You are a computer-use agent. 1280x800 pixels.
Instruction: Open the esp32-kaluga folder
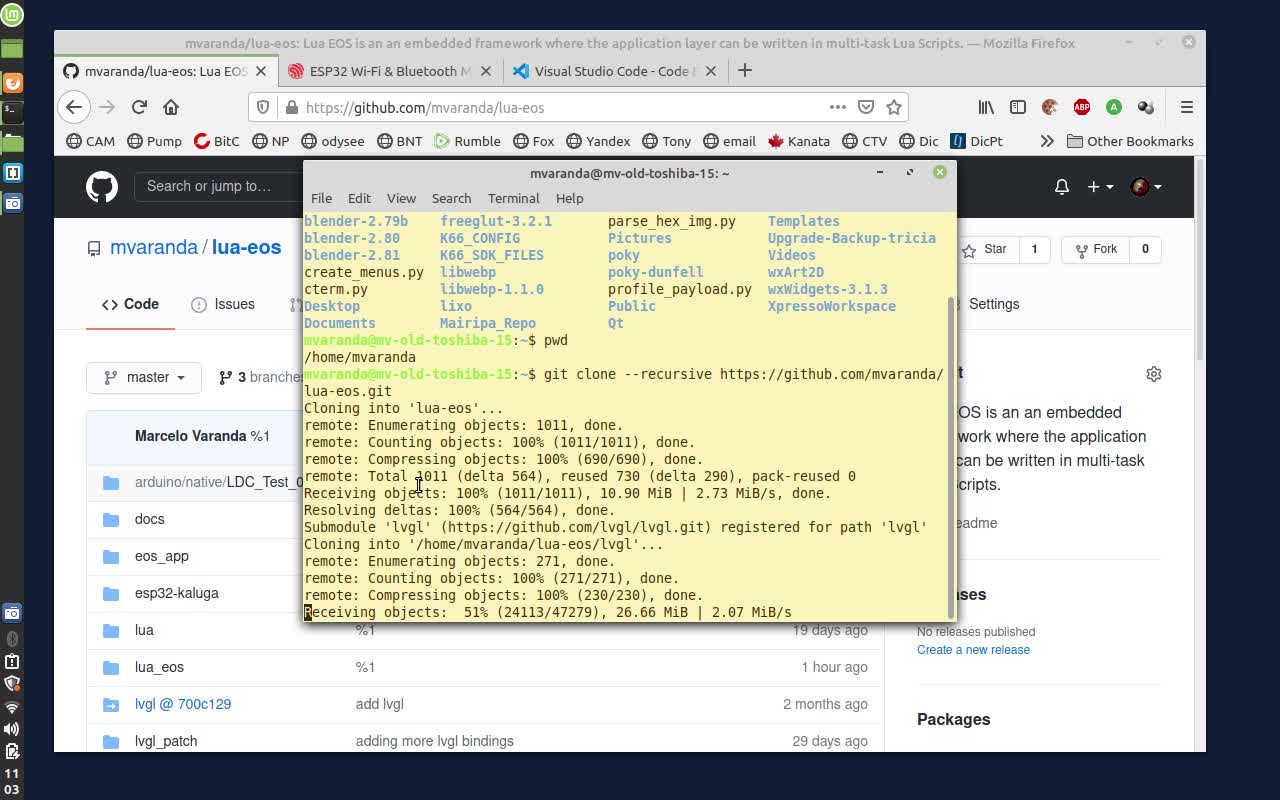(177, 593)
